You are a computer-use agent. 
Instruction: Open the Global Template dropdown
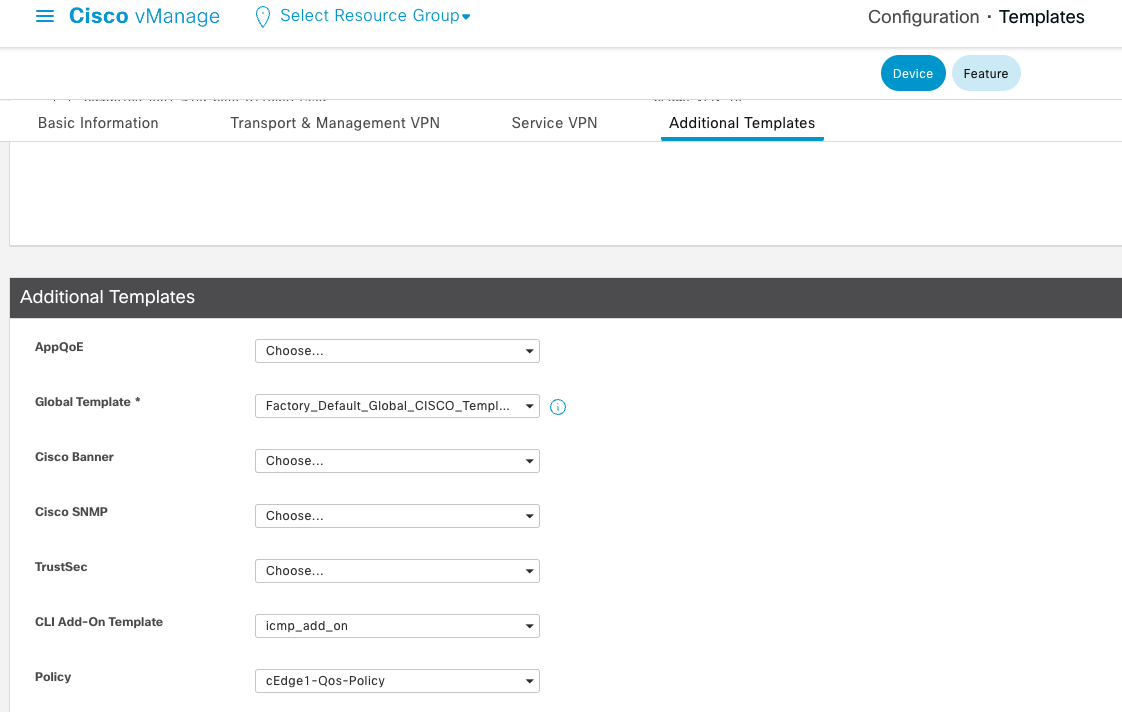pos(397,406)
